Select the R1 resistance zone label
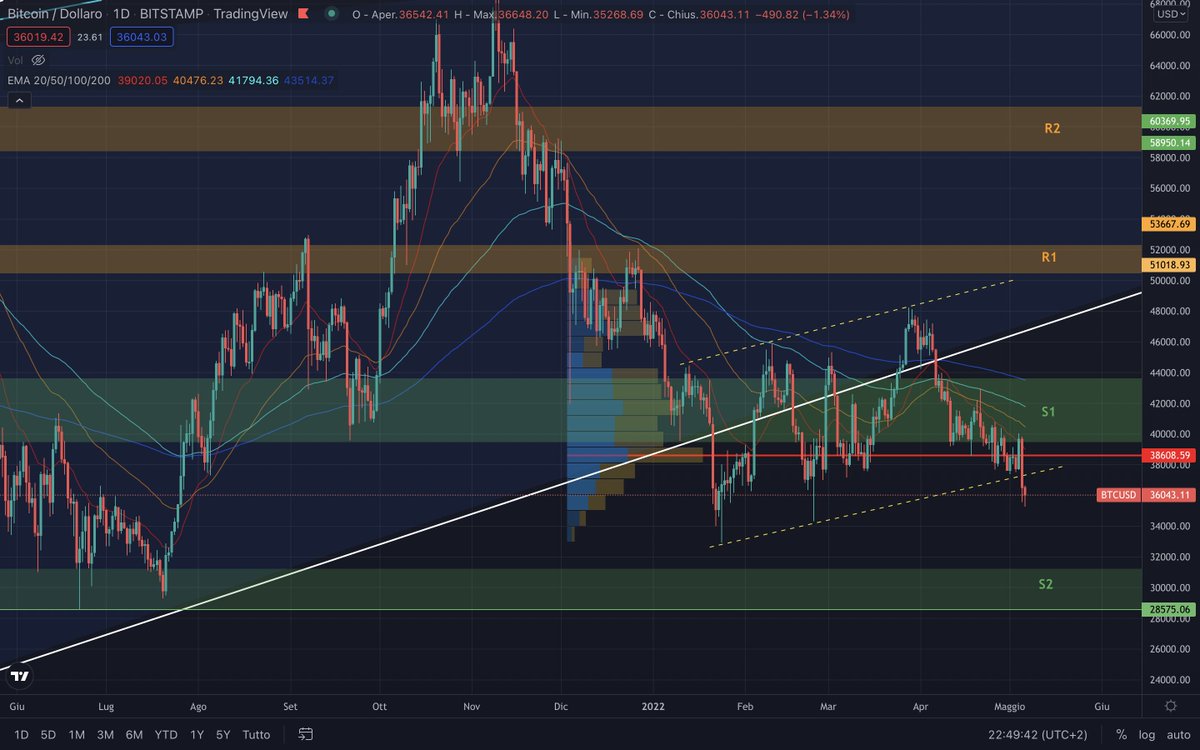 [x=1049, y=257]
